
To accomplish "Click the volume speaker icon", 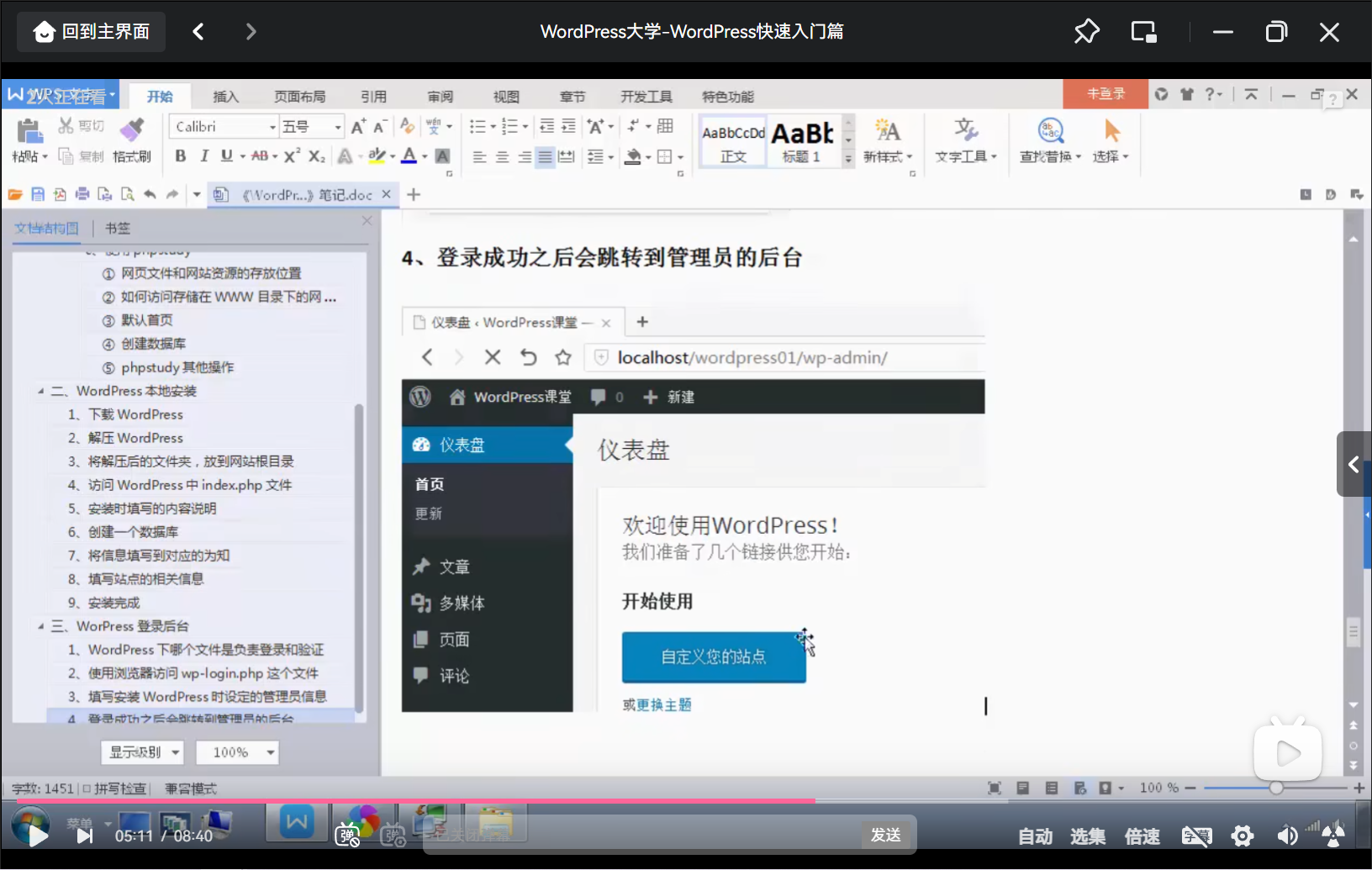I will click(x=1287, y=836).
